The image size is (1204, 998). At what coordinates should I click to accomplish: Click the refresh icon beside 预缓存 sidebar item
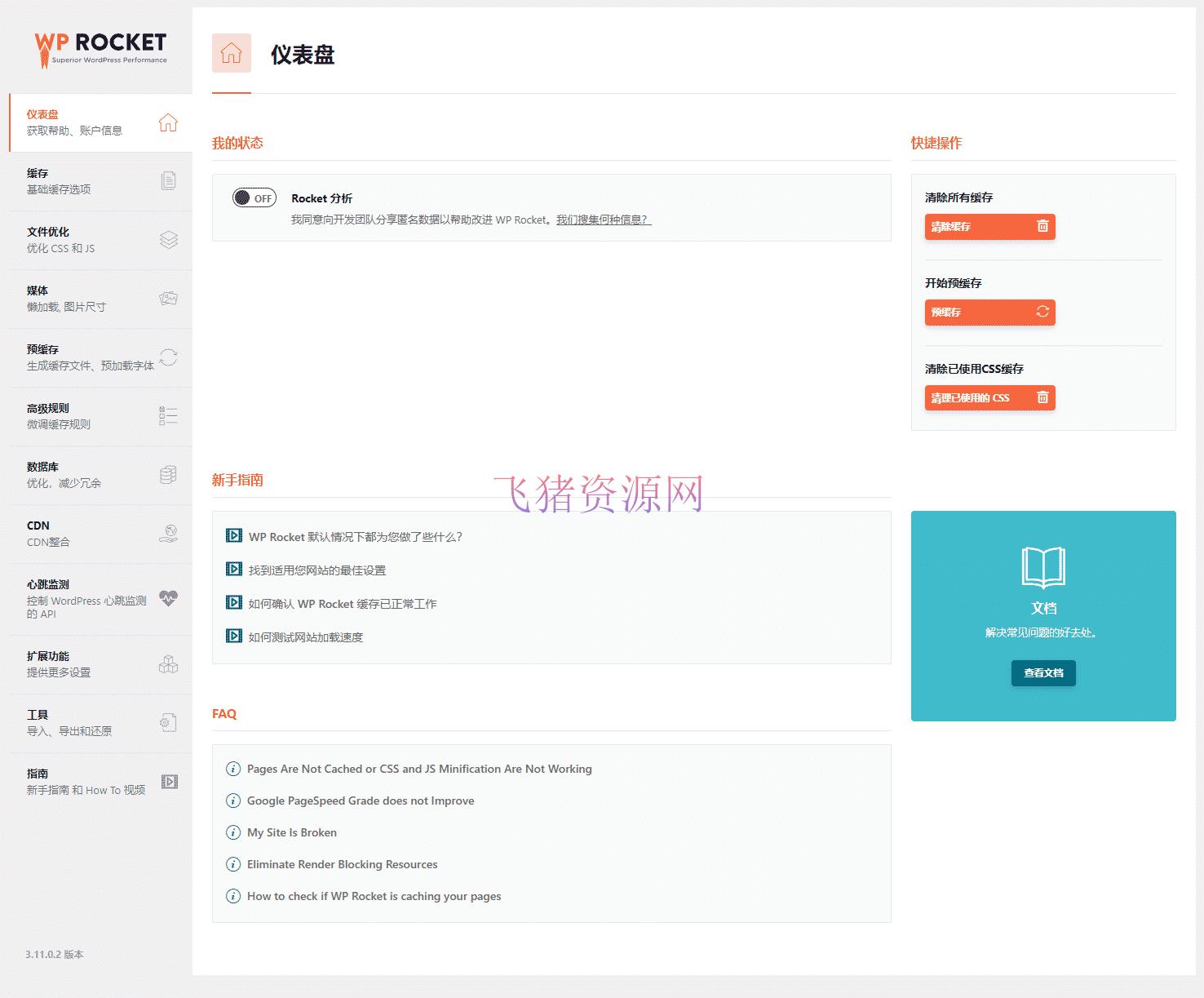pyautogui.click(x=168, y=357)
